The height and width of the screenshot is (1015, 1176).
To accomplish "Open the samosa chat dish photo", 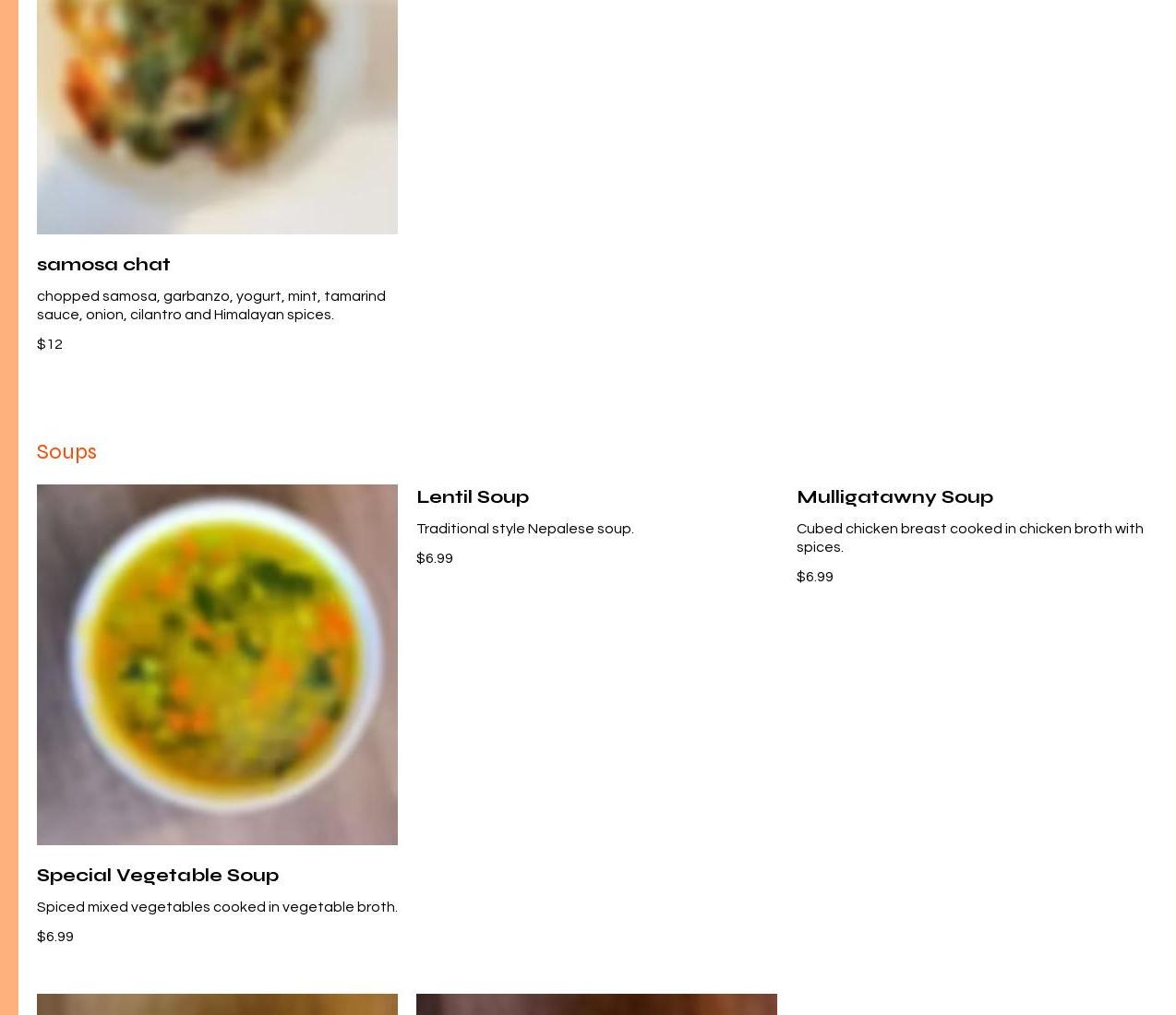I will (217, 117).
